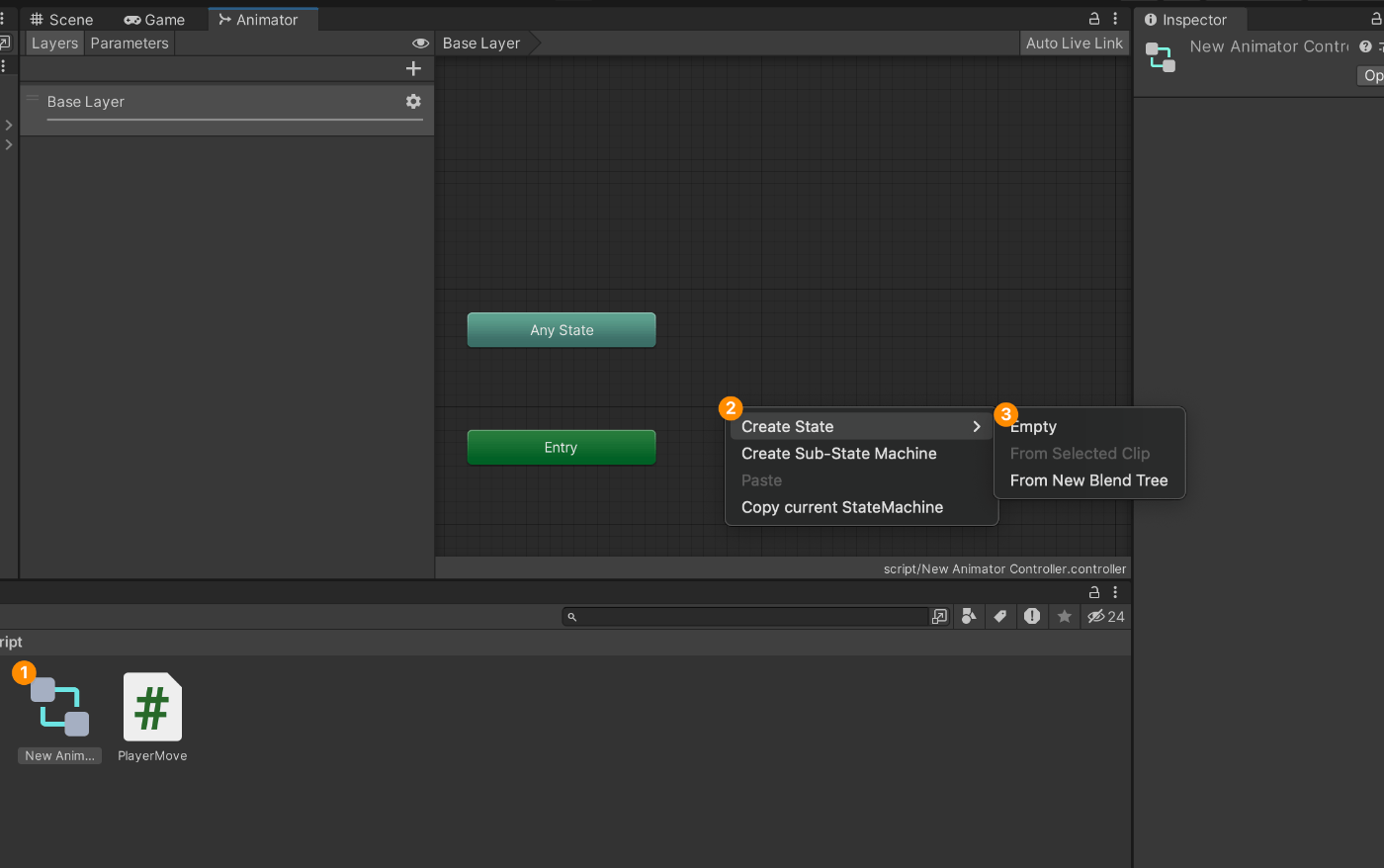The image size is (1384, 868).
Task: Lock the Animator window
Action: [x=1094, y=19]
